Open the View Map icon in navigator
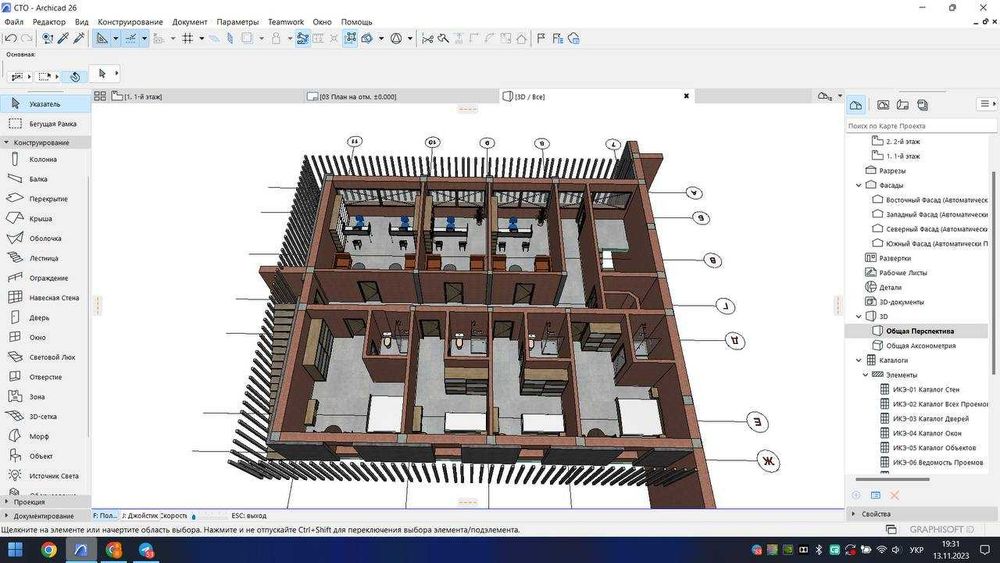Image resolution: width=1000 pixels, height=563 pixels. pyautogui.click(x=883, y=105)
